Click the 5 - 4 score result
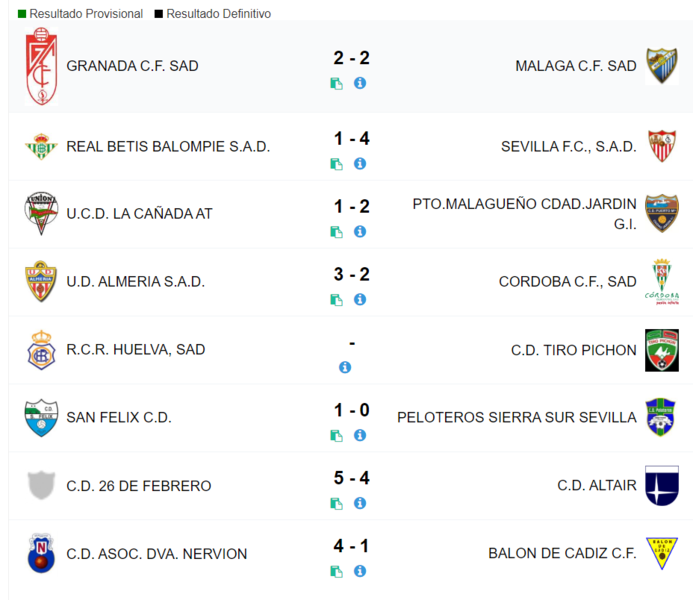The image size is (693, 600). (351, 478)
